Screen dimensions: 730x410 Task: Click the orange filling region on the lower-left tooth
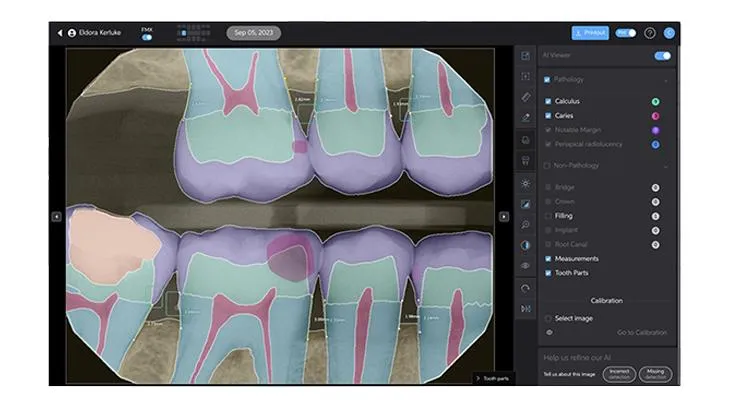pyautogui.click(x=112, y=244)
